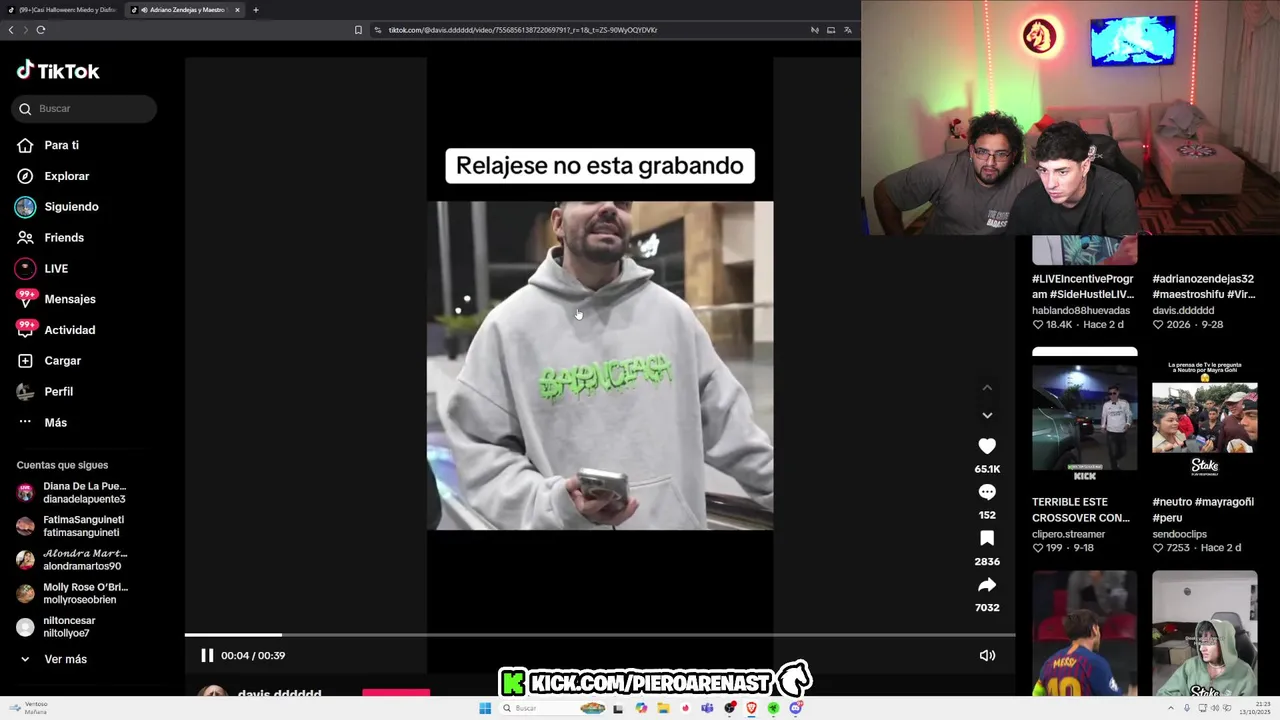Go forward in browser history
Image resolution: width=1280 pixels, height=720 pixels.
click(26, 30)
